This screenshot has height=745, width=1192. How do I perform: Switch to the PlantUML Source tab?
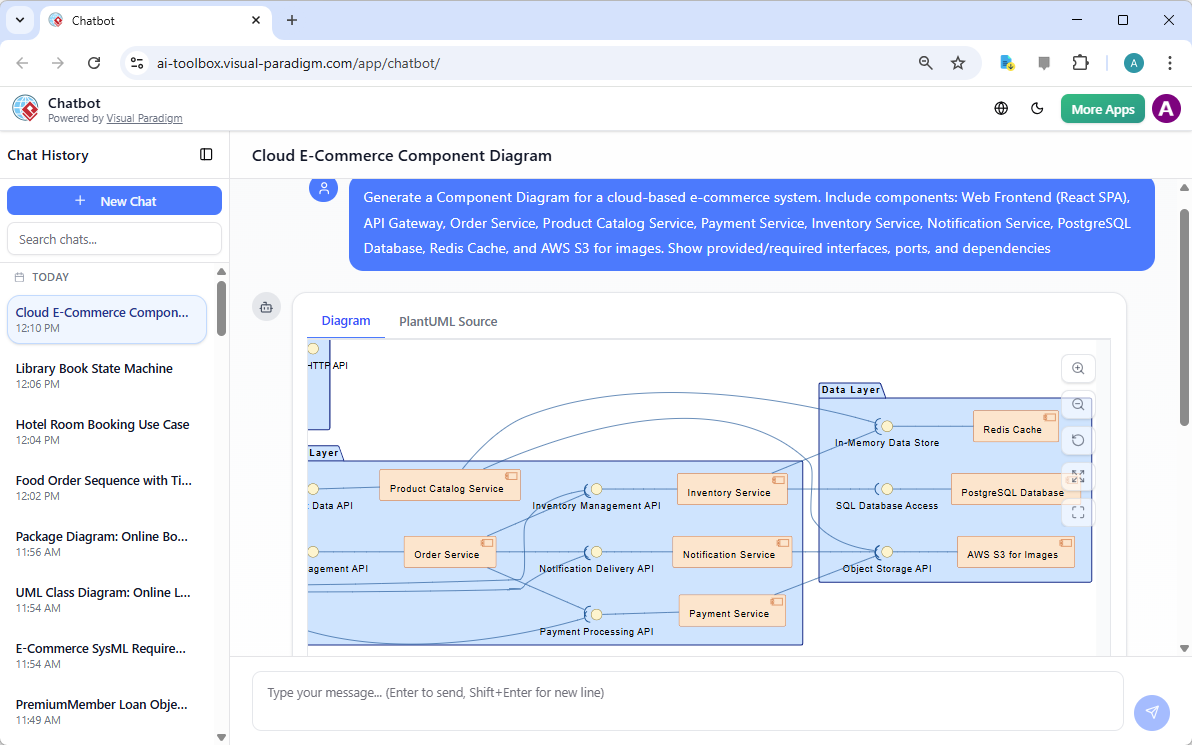[x=448, y=321]
